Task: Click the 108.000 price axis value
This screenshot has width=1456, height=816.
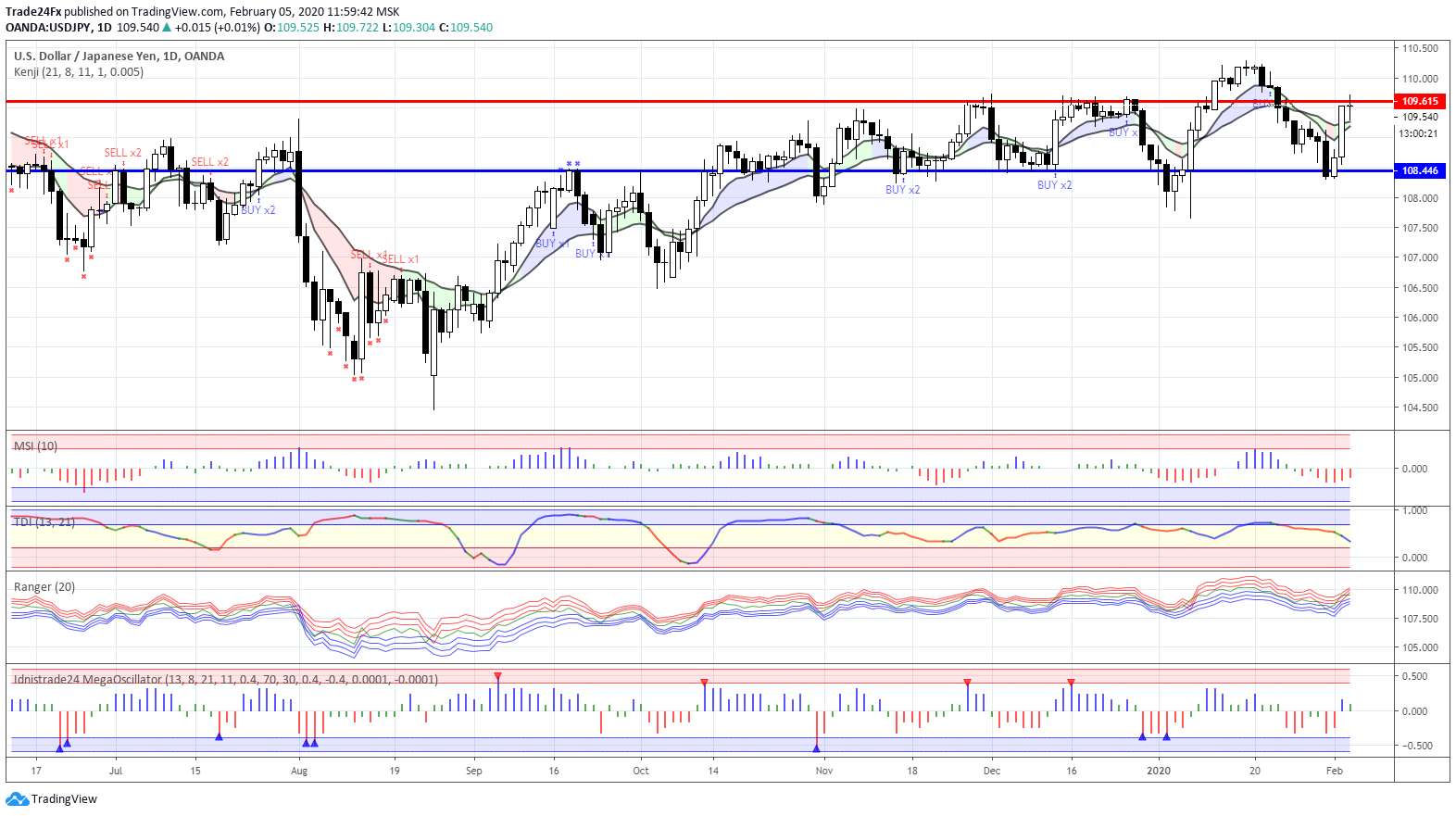Action: coord(1420,198)
